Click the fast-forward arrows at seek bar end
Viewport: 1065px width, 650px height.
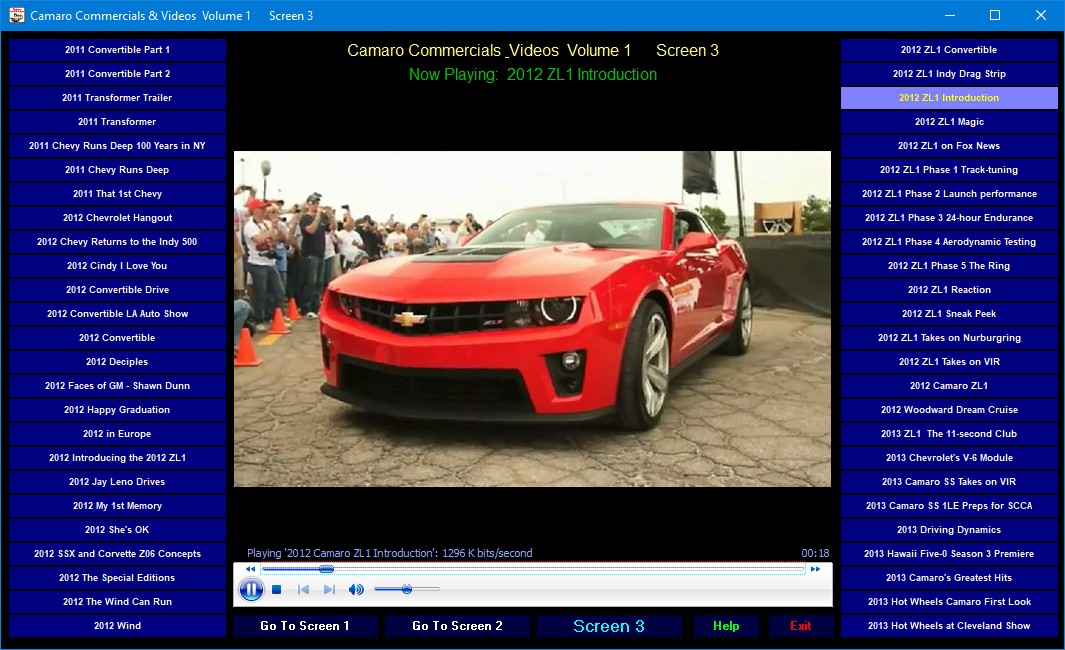[x=815, y=568]
